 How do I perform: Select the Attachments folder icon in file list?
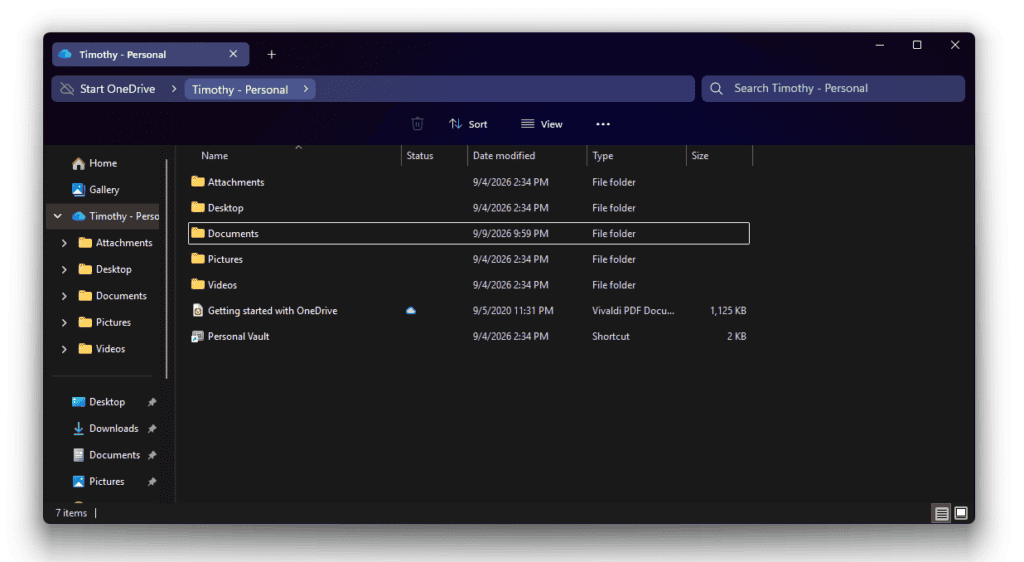coord(197,181)
